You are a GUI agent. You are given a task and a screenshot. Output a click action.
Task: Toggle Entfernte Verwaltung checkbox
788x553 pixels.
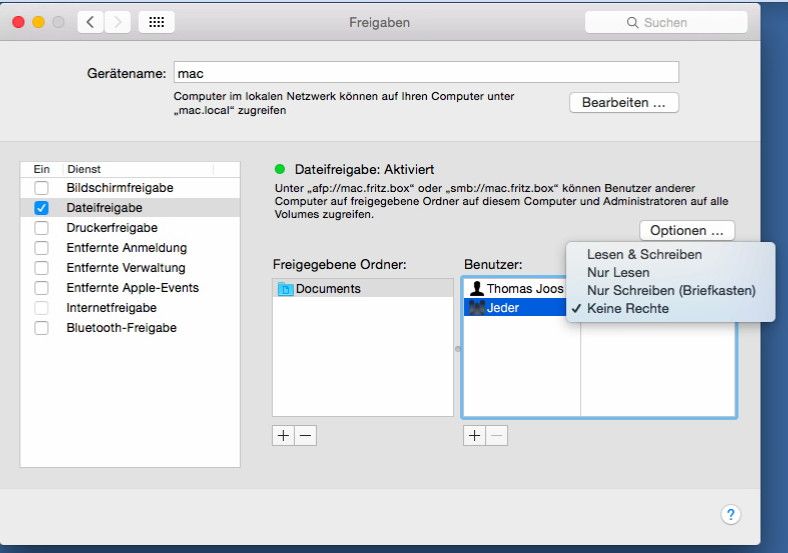[41, 268]
